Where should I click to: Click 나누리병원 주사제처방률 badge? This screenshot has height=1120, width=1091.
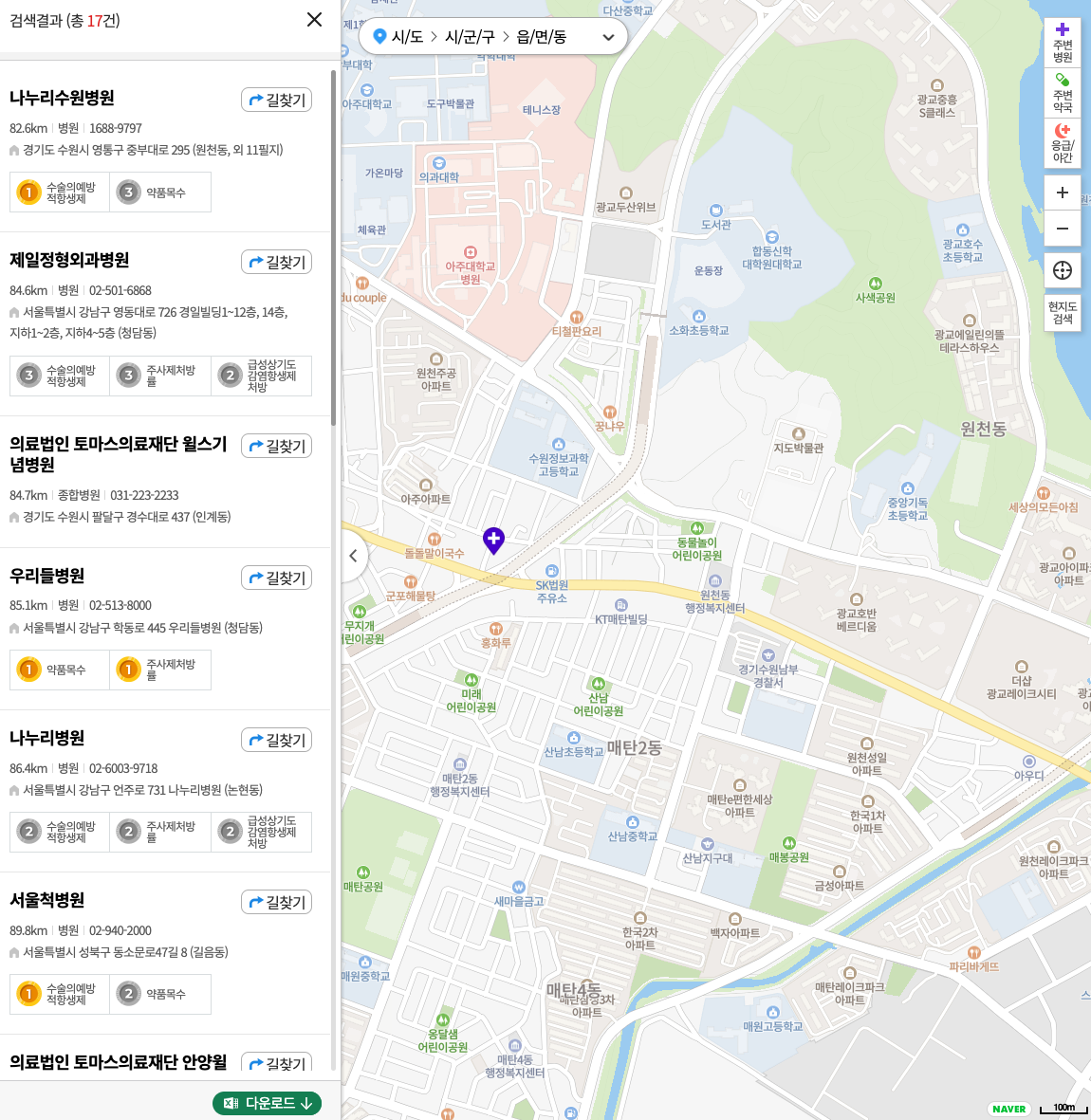tap(160, 832)
